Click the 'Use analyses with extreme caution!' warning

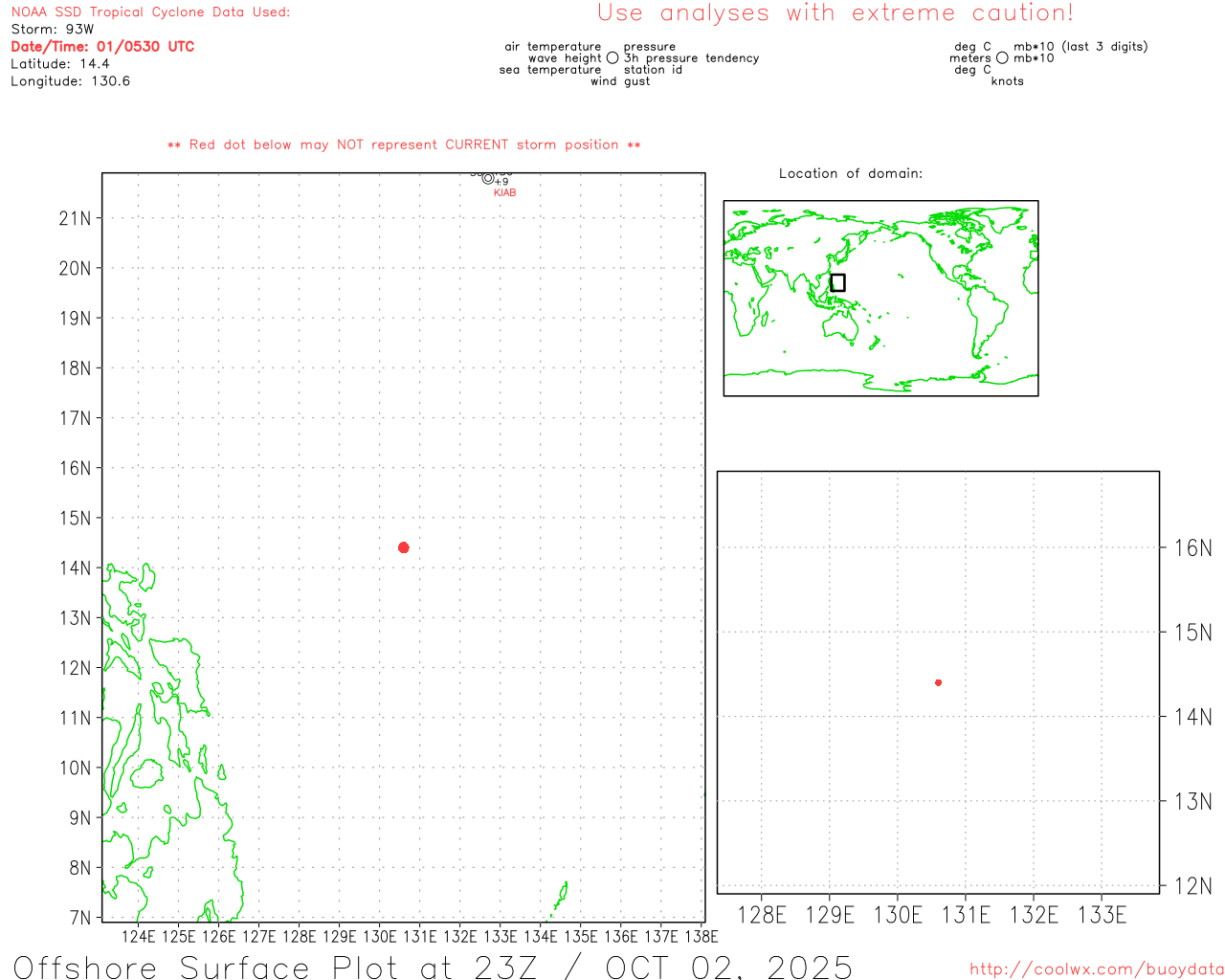(835, 13)
